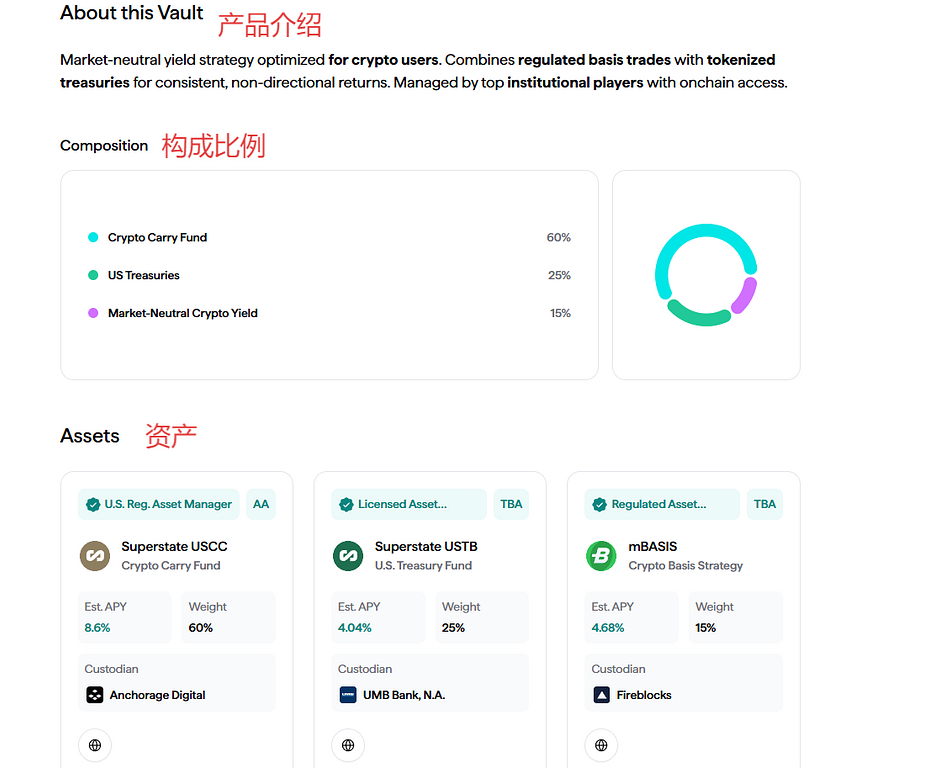Click the composition donut chart
This screenshot has height=768, width=925.
[706, 274]
